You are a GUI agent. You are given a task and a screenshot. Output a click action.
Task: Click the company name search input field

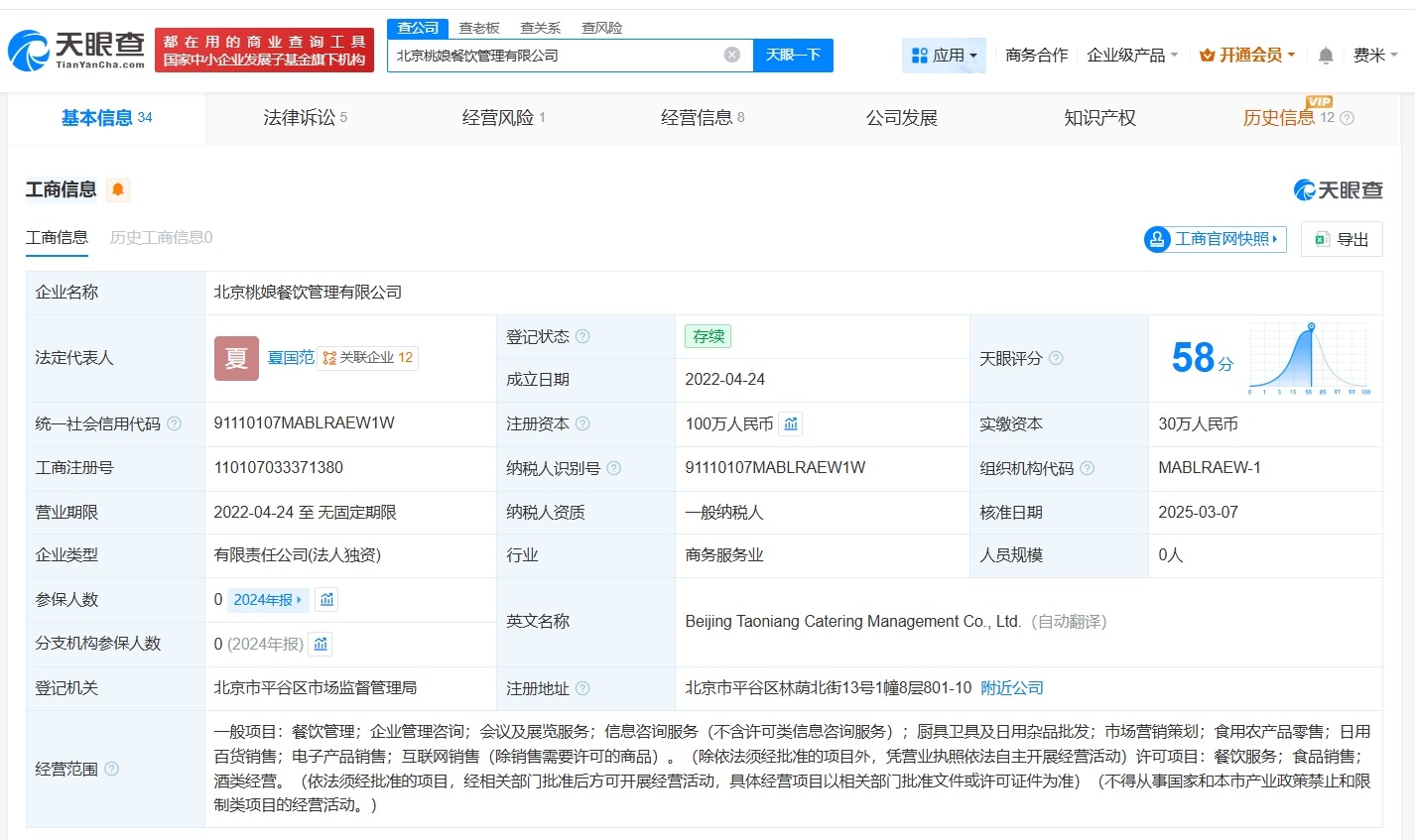556,56
